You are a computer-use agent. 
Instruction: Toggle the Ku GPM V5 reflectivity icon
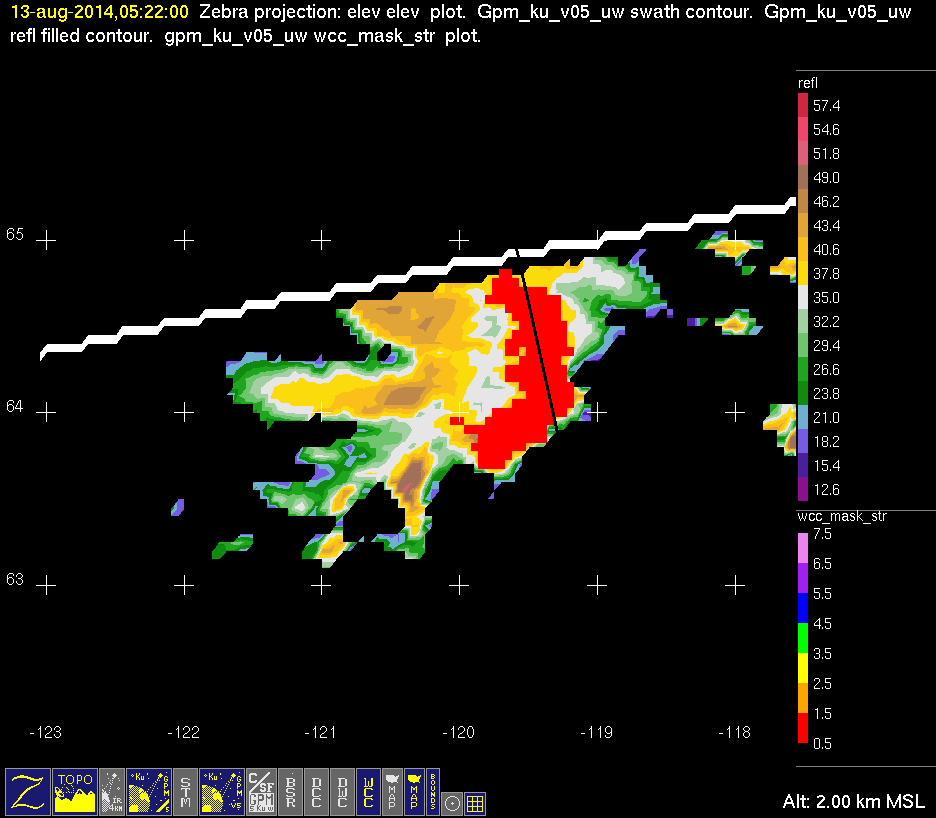[x=221, y=791]
